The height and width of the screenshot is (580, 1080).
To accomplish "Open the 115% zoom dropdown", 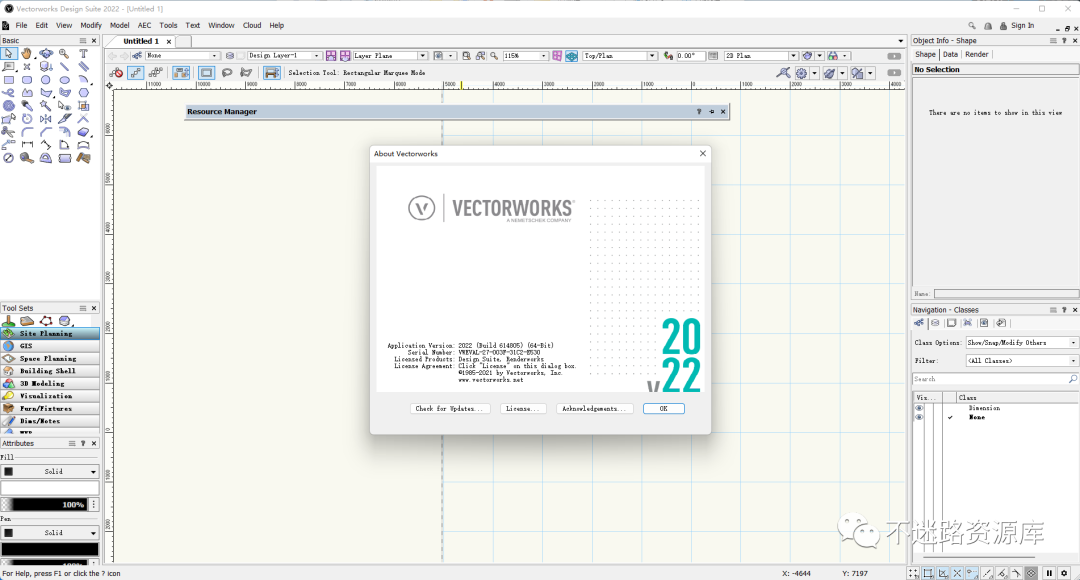I will (525, 56).
